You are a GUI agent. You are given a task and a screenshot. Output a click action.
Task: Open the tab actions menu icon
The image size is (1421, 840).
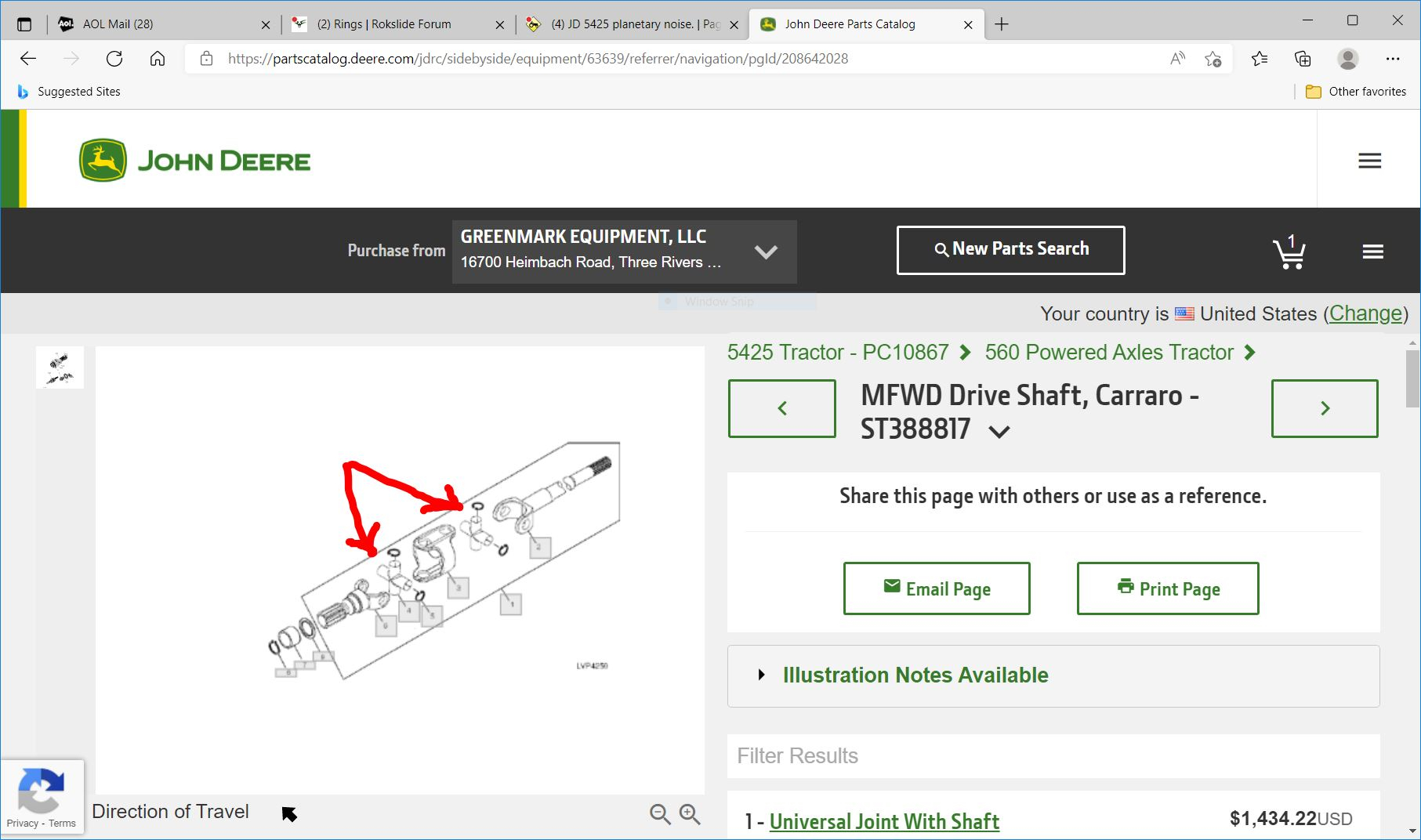tap(24, 24)
